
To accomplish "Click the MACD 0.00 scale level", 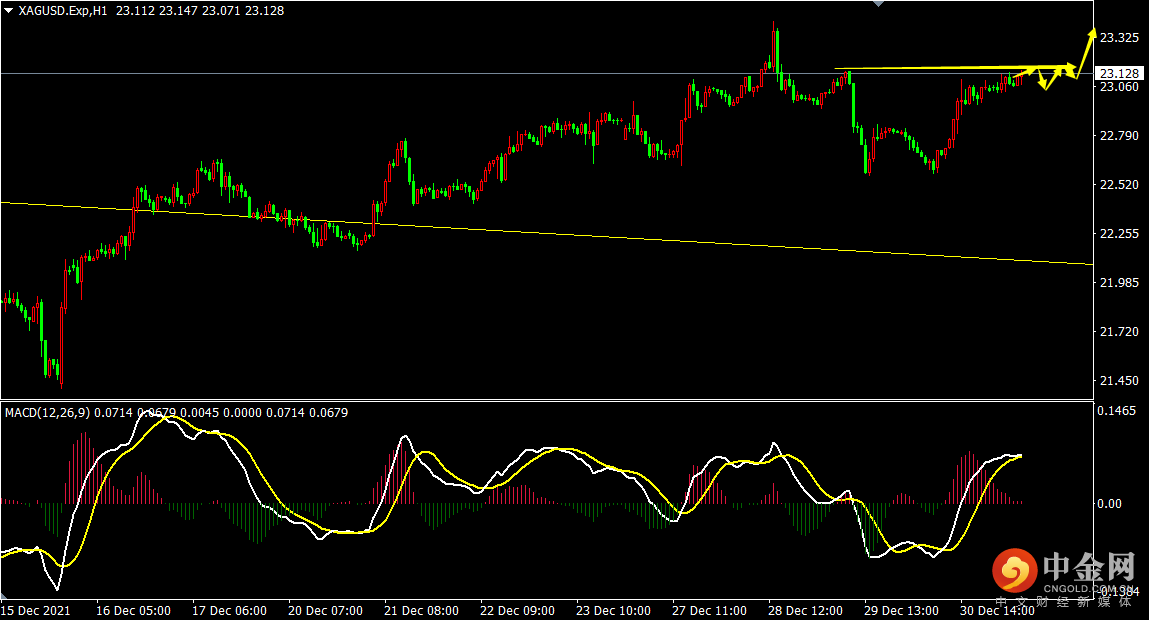I will pyautogui.click(x=1109, y=503).
